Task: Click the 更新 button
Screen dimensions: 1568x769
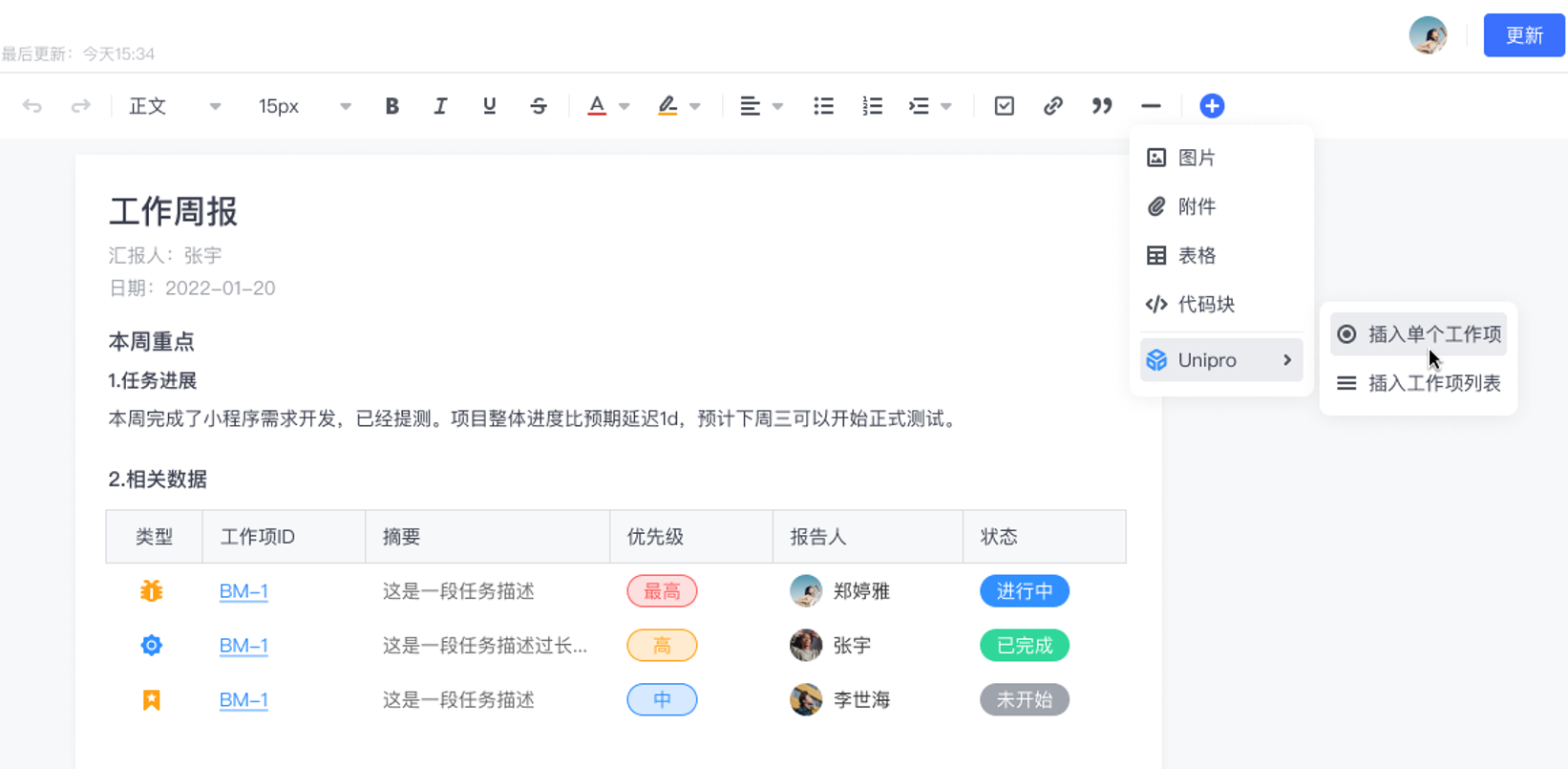Action: click(x=1523, y=35)
